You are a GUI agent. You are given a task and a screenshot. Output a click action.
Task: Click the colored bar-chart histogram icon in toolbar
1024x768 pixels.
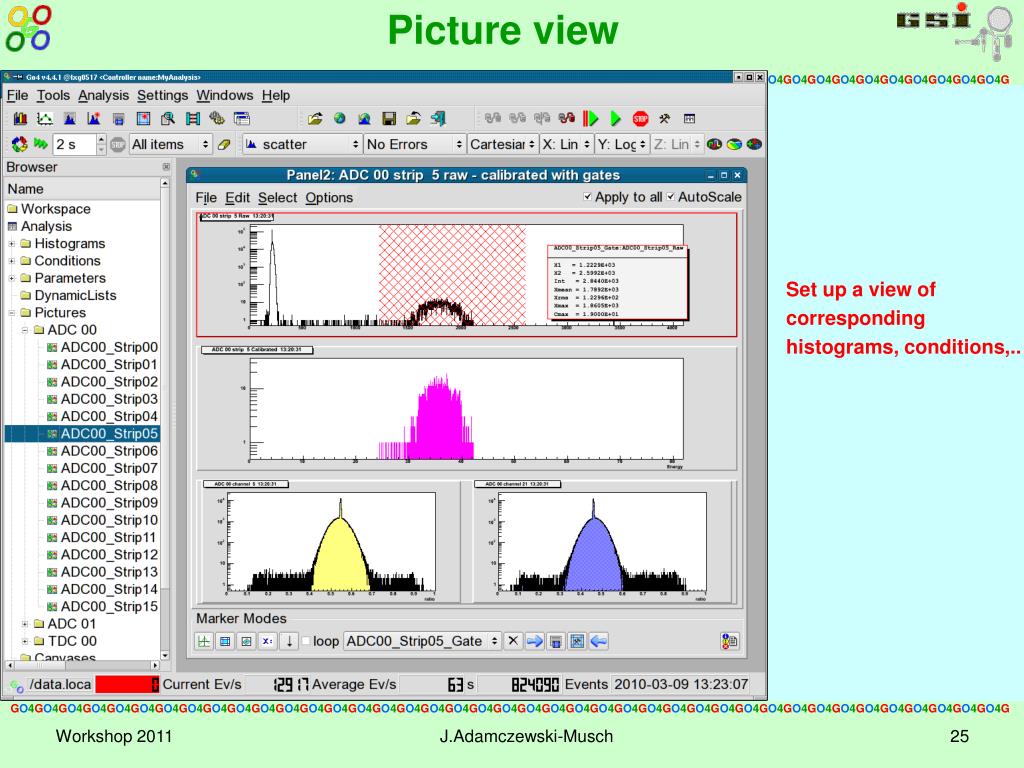pyautogui.click(x=20, y=119)
